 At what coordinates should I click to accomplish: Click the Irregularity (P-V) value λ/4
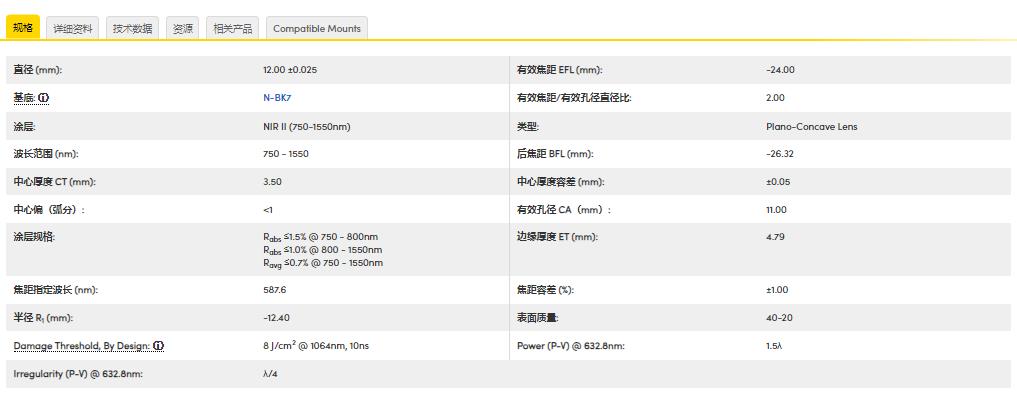(x=270, y=374)
